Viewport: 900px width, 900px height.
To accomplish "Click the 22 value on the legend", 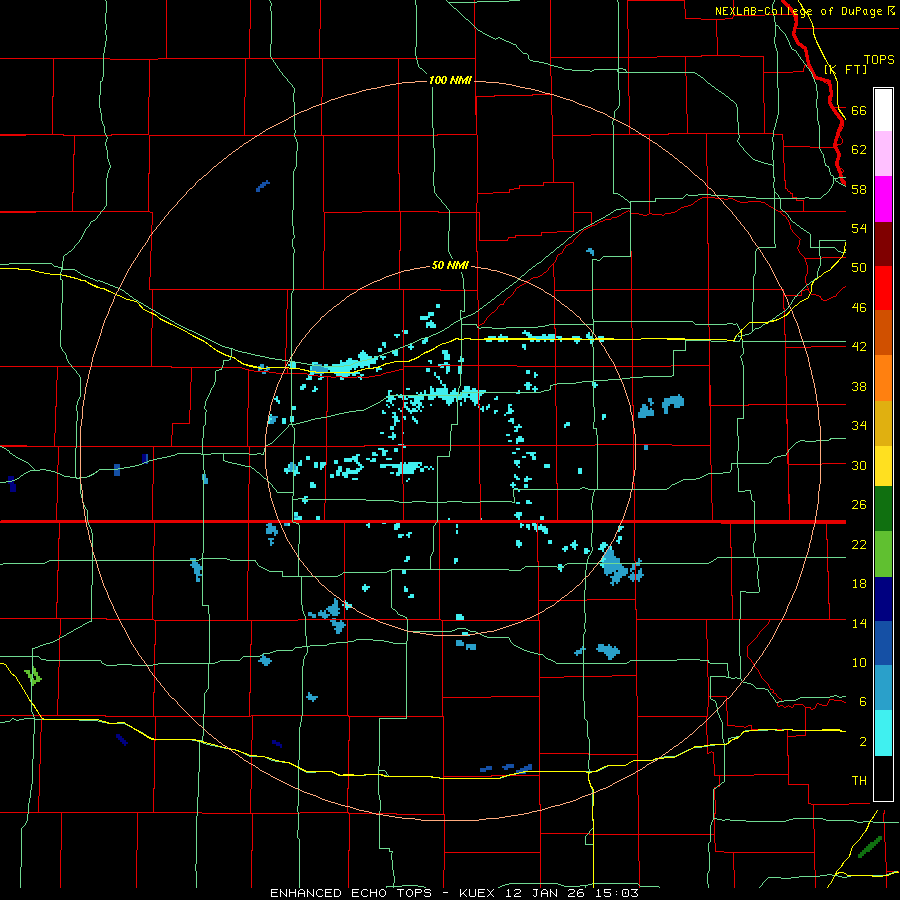I will pos(859,544).
